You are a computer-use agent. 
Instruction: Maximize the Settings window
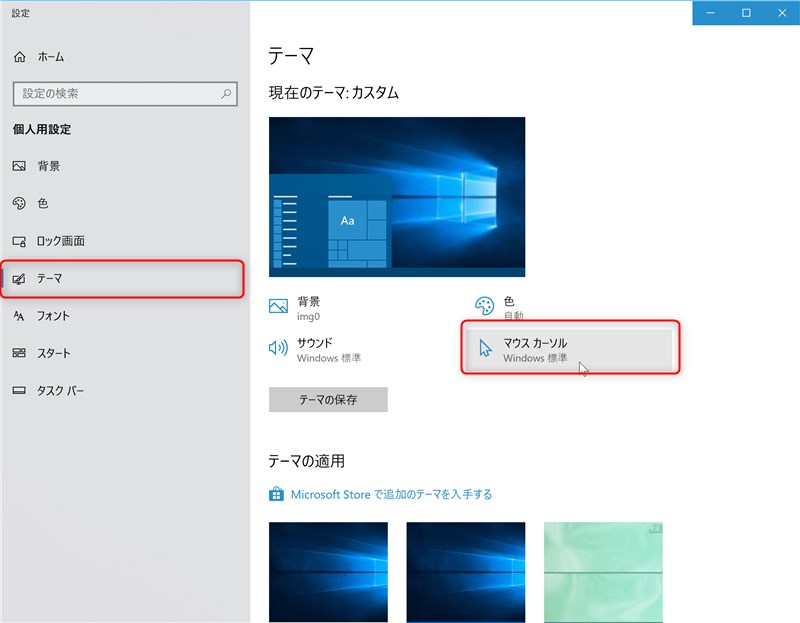[x=746, y=13]
